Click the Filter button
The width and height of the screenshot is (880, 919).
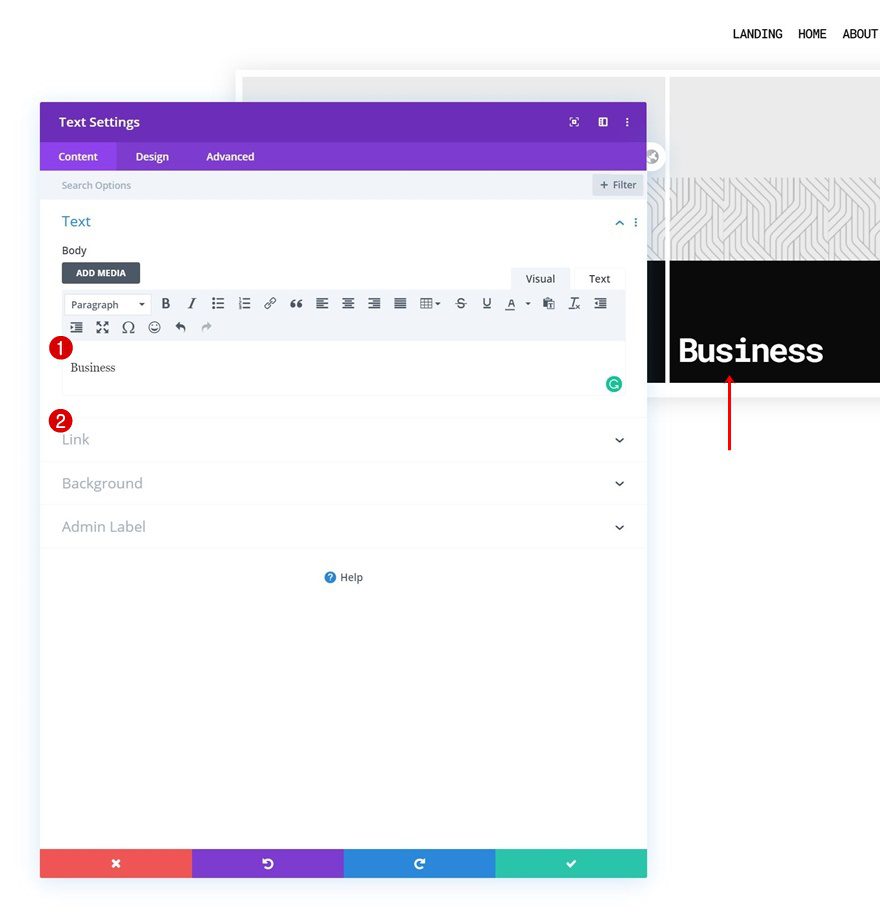click(x=617, y=184)
